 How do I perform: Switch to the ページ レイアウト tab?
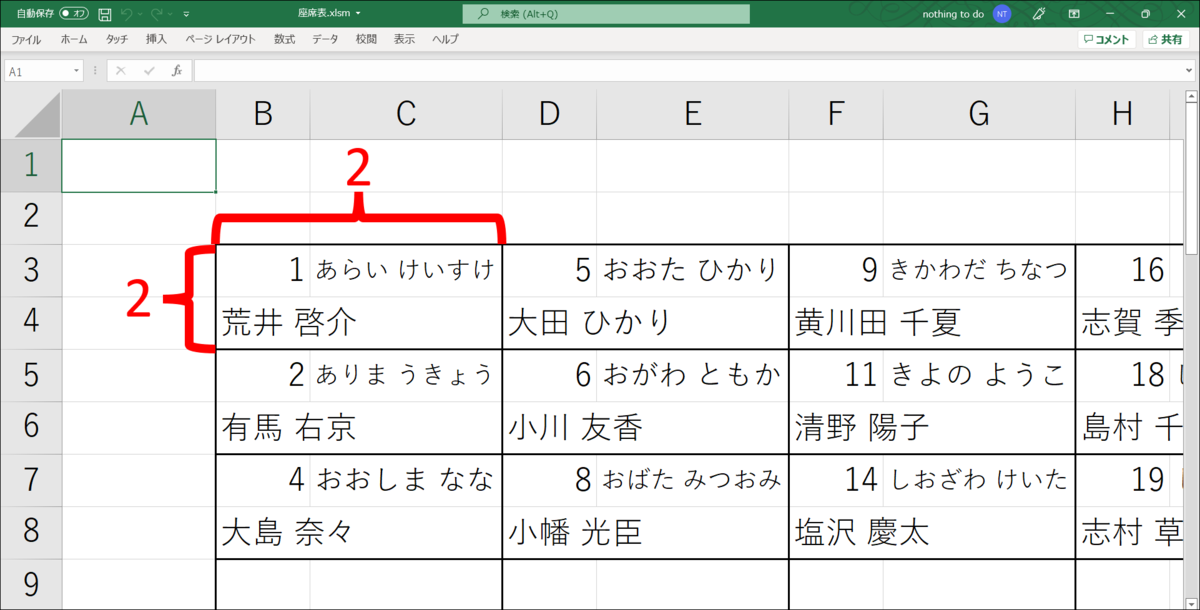(220, 39)
